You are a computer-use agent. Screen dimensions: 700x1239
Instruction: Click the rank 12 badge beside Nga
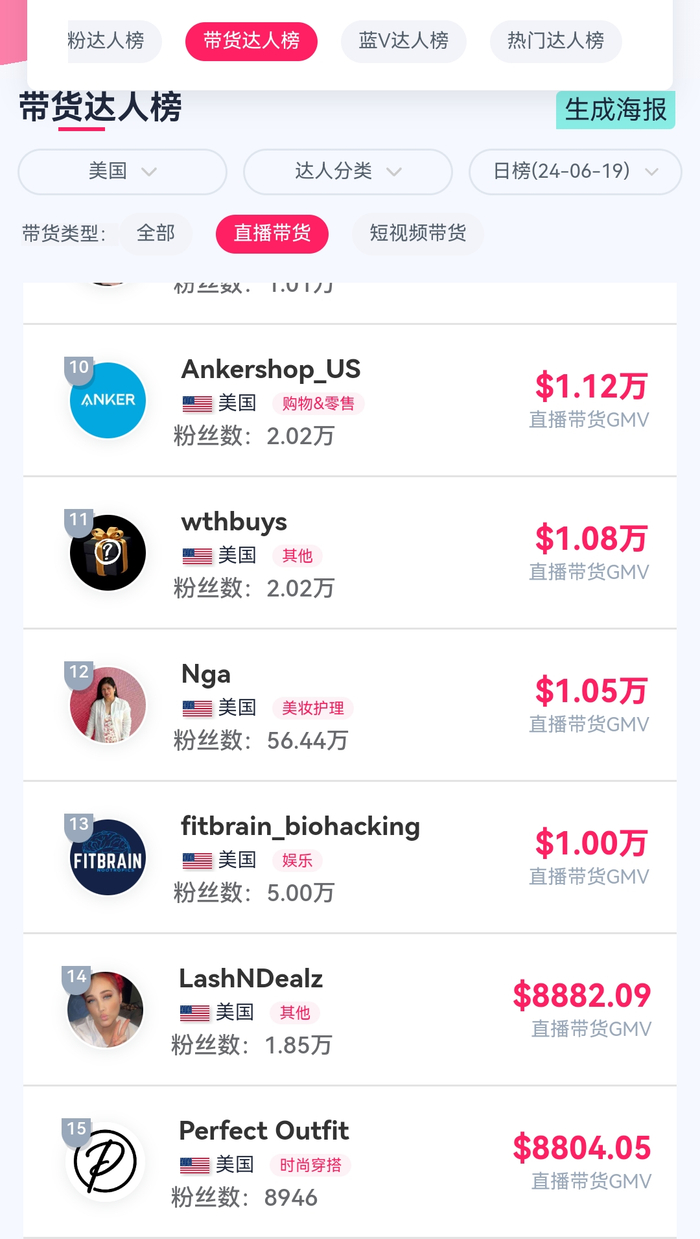click(x=77, y=673)
